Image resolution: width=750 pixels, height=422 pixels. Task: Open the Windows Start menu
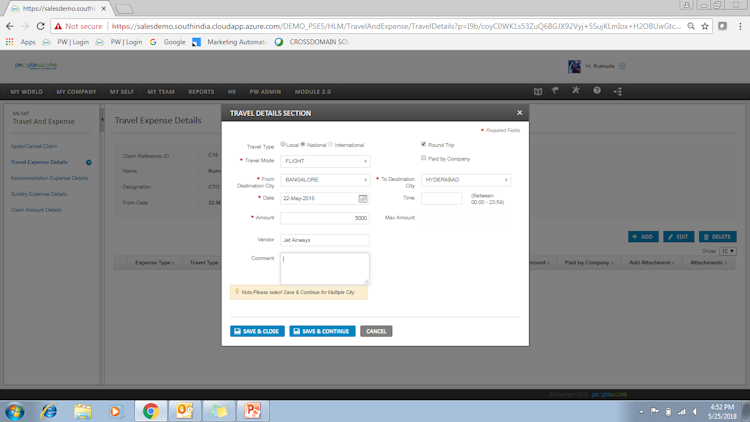[x=15, y=411]
